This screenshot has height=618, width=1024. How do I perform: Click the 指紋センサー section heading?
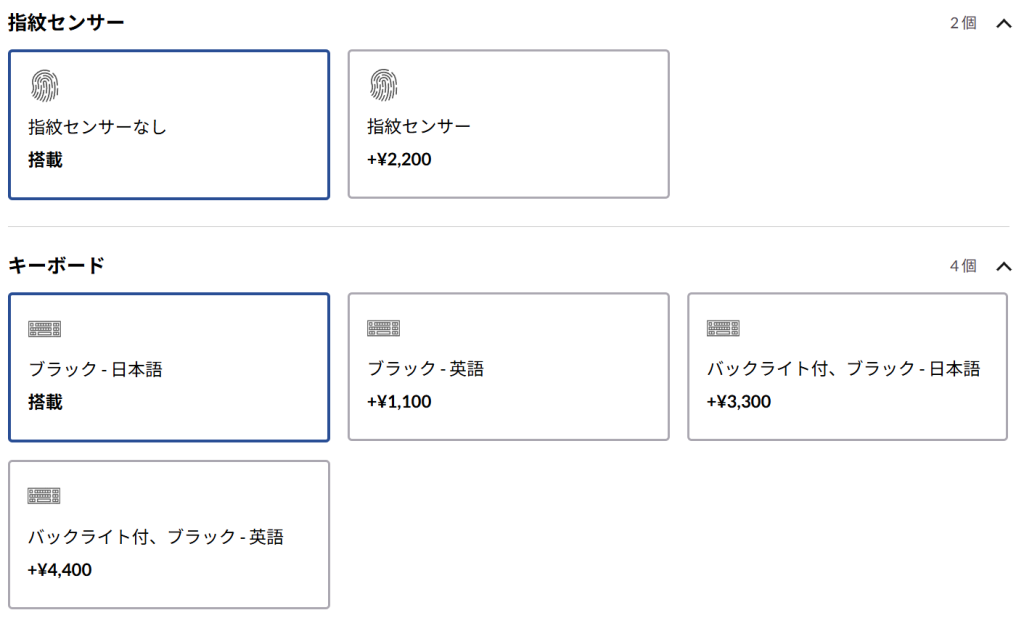(66, 23)
